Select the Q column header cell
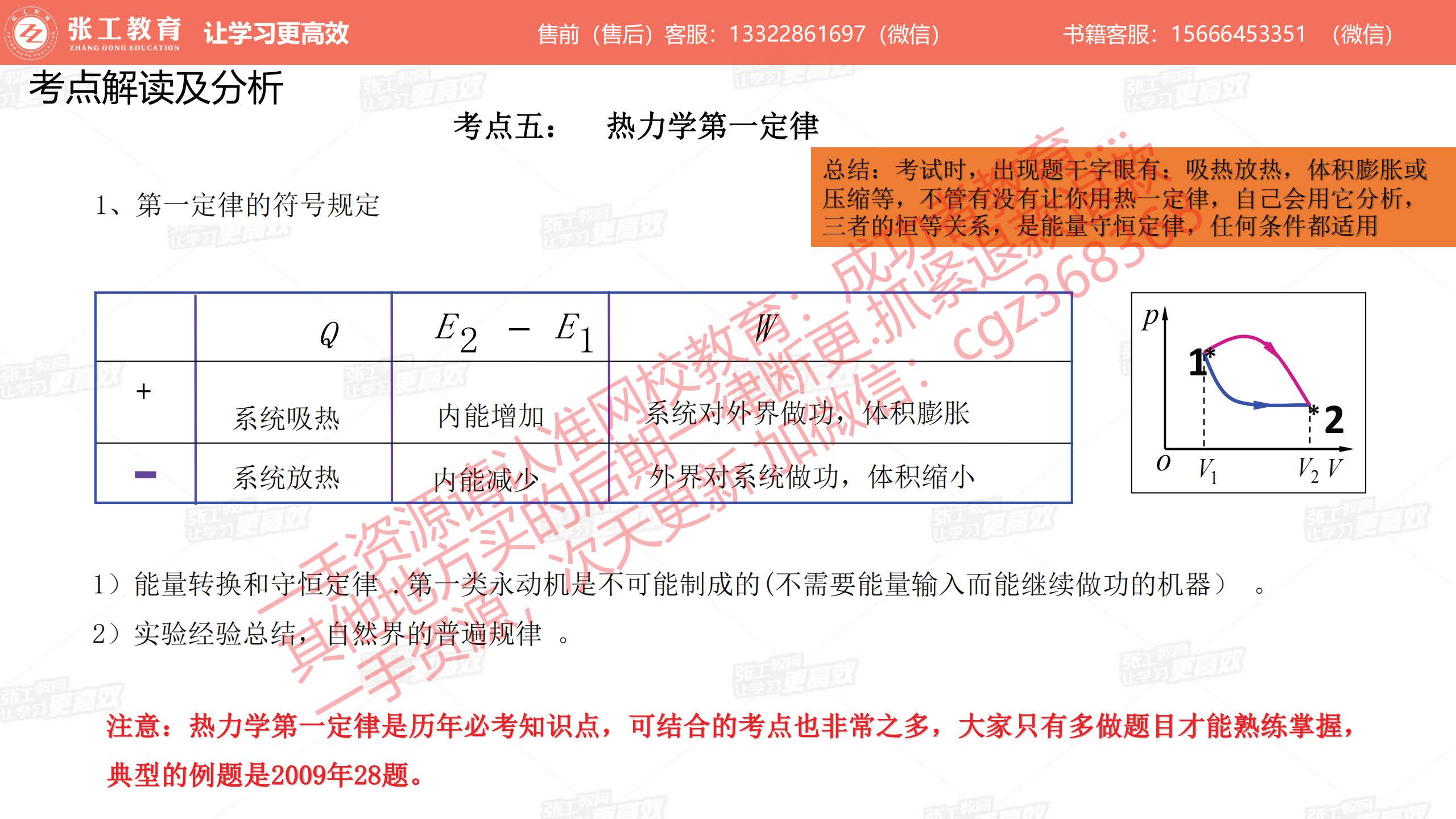The height and width of the screenshot is (819, 1456). click(x=329, y=334)
